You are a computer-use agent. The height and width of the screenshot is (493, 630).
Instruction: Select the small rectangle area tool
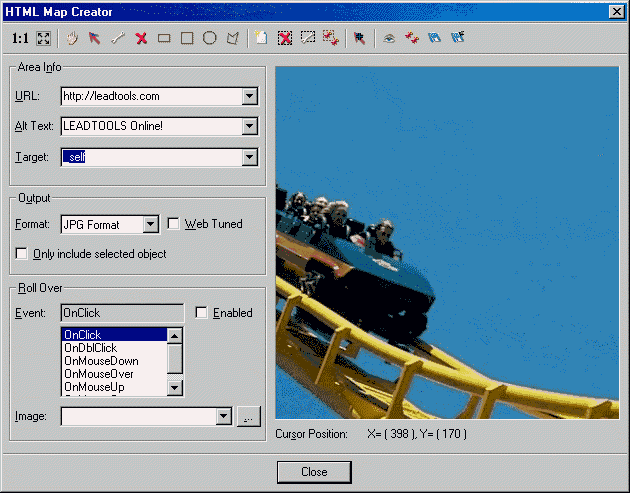coord(164,39)
